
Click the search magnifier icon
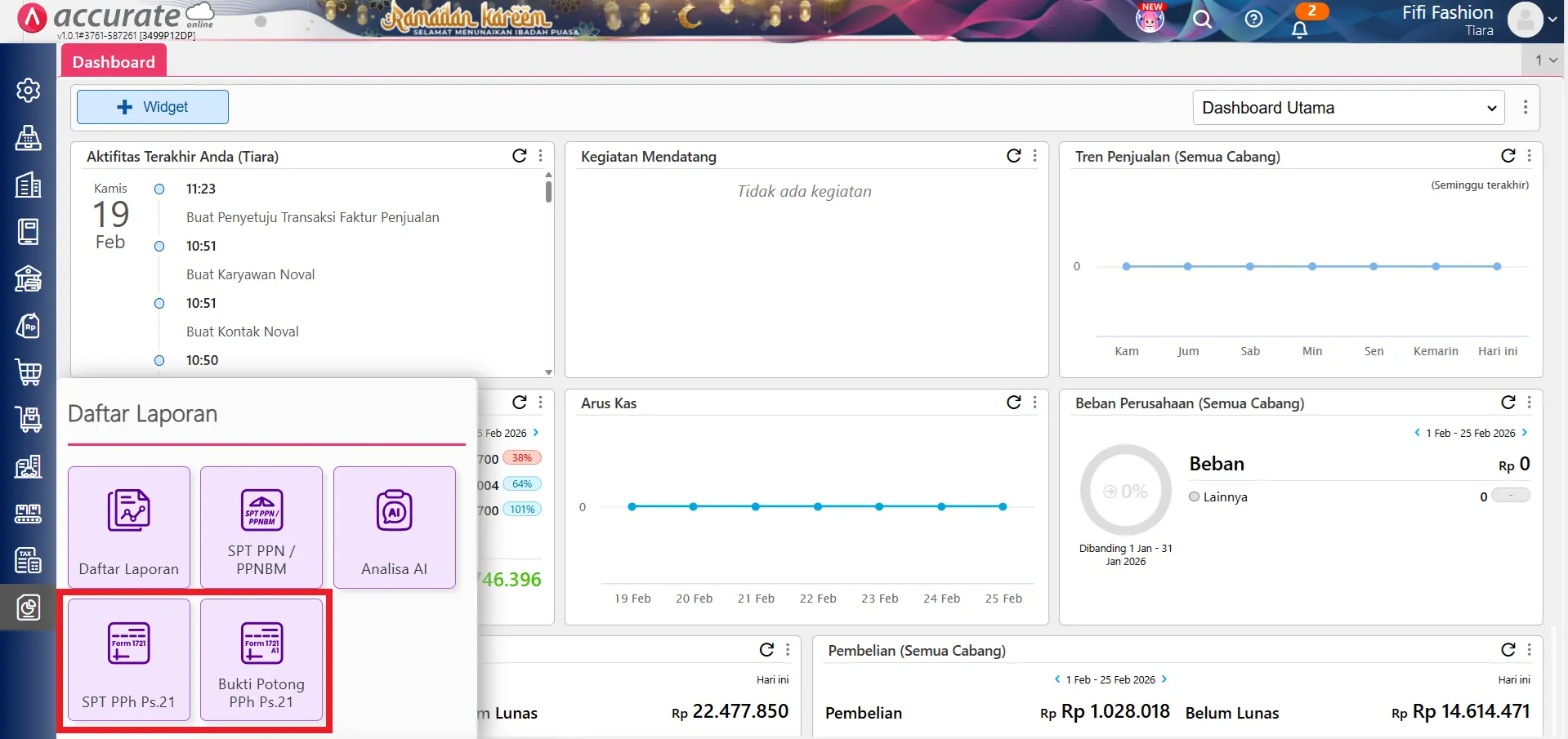(x=1202, y=20)
